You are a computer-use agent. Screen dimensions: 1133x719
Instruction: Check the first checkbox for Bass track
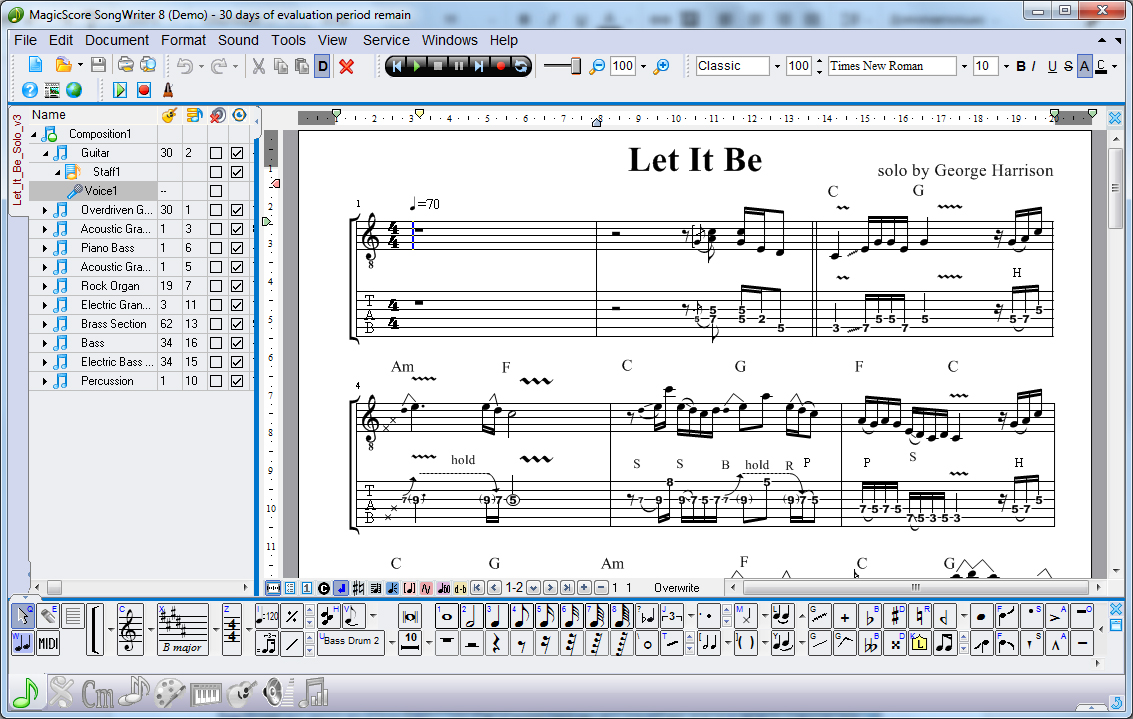click(x=215, y=343)
